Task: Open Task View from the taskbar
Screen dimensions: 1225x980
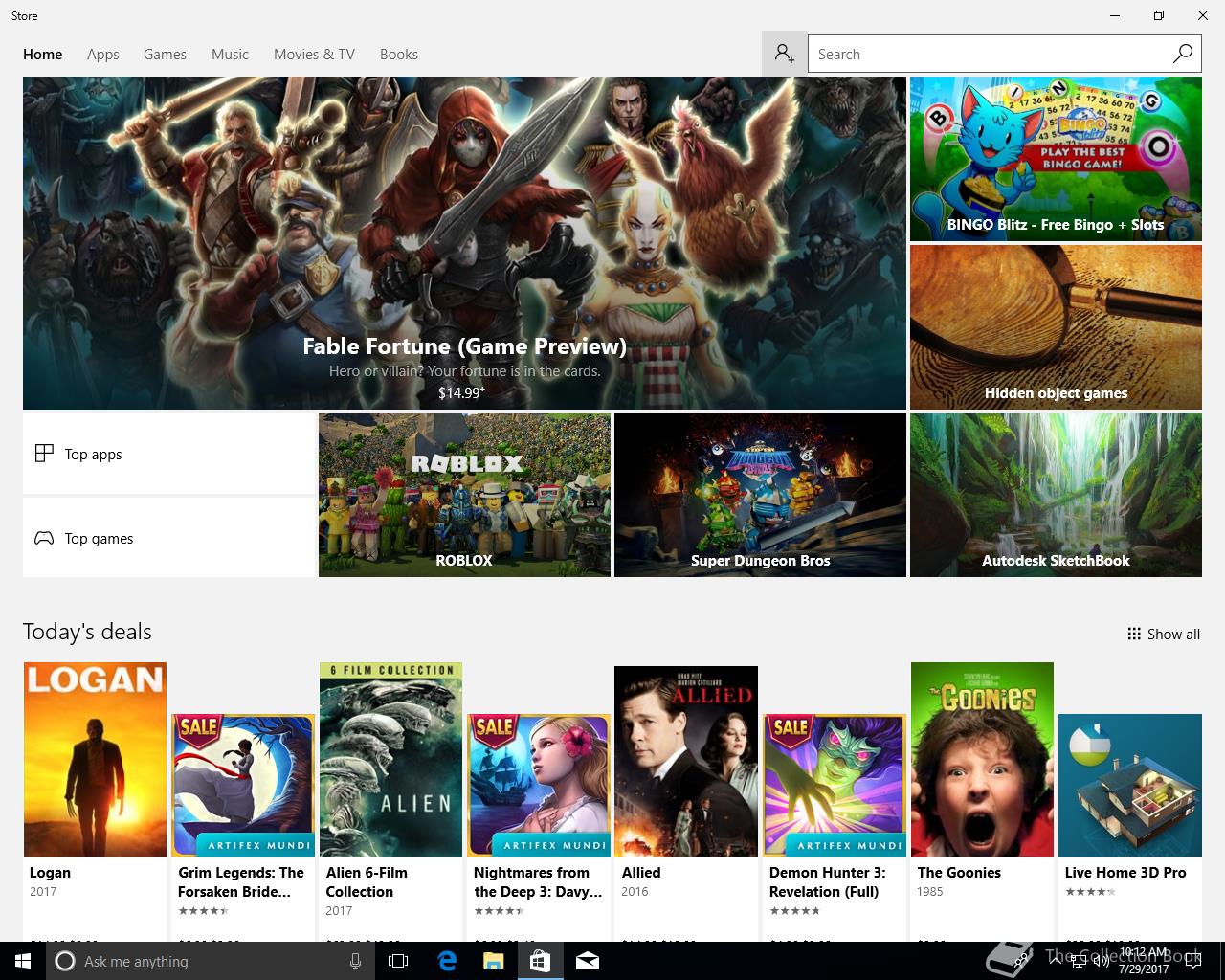Action: [x=398, y=961]
